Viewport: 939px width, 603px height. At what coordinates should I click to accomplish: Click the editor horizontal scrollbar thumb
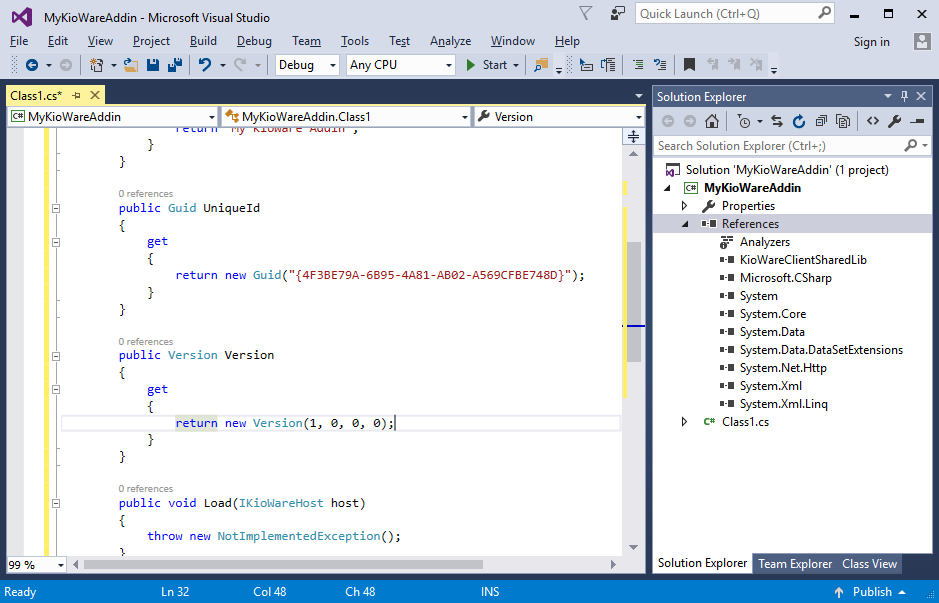(283, 565)
